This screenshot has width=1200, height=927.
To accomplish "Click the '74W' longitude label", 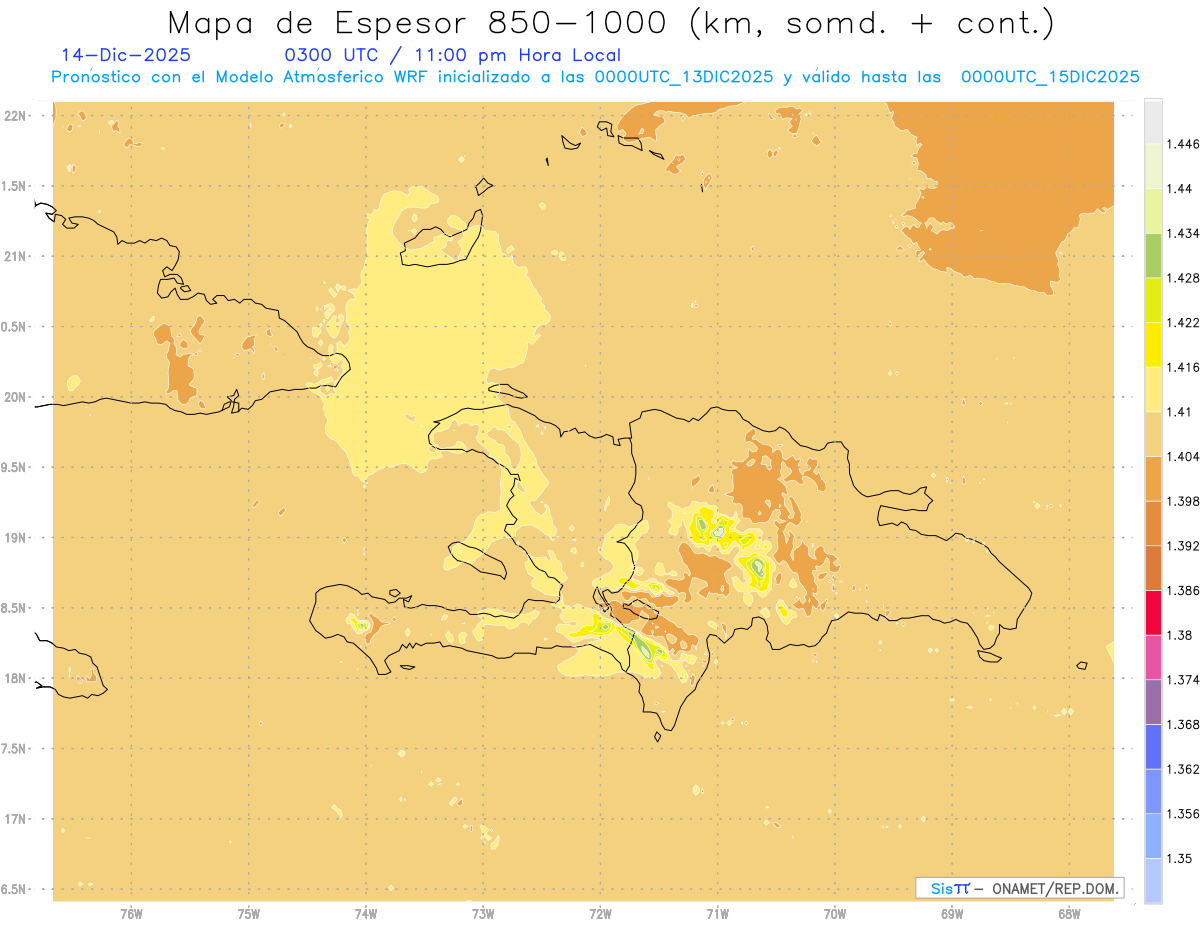I will [x=366, y=914].
